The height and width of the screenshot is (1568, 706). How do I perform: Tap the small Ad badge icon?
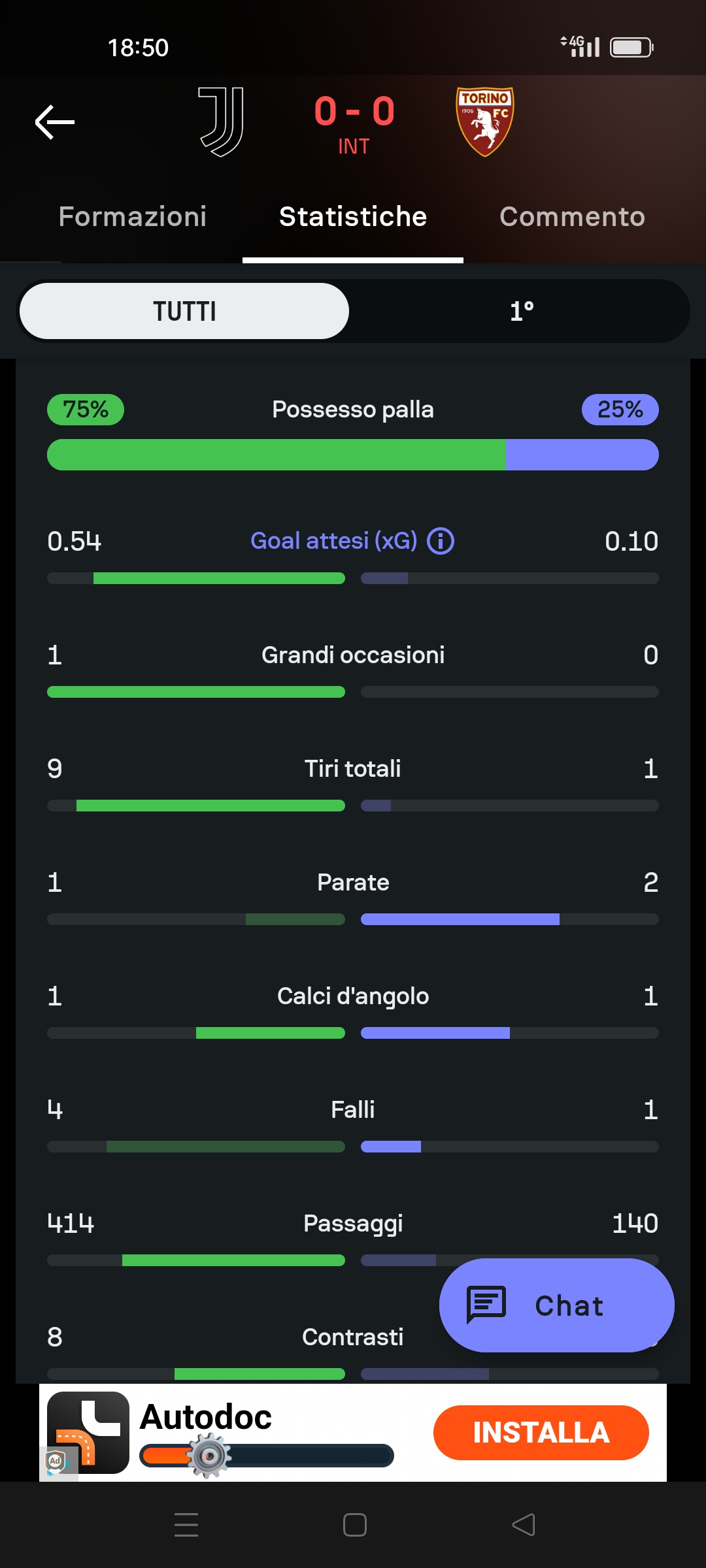[x=56, y=1461]
